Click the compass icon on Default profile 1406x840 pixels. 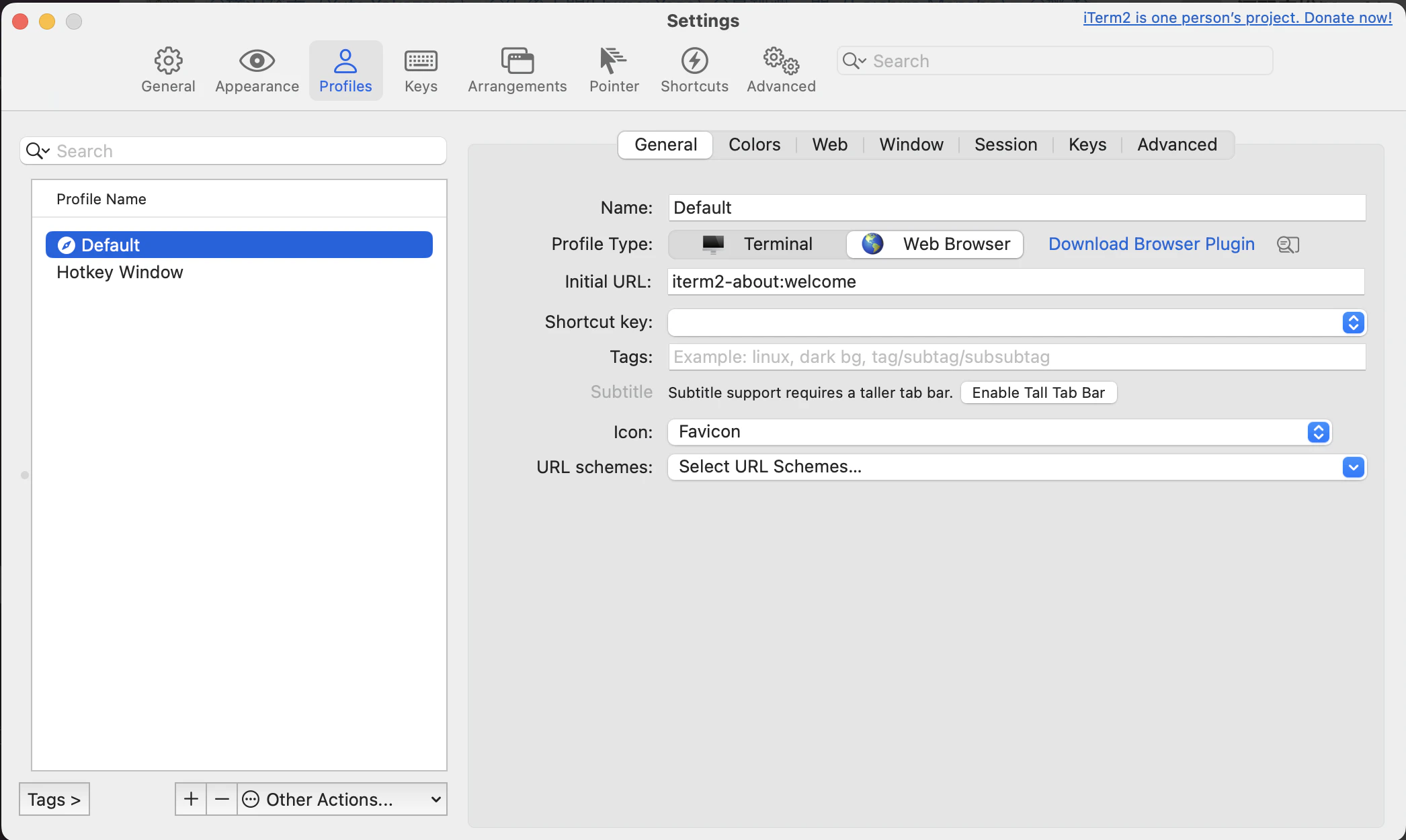tap(66, 245)
